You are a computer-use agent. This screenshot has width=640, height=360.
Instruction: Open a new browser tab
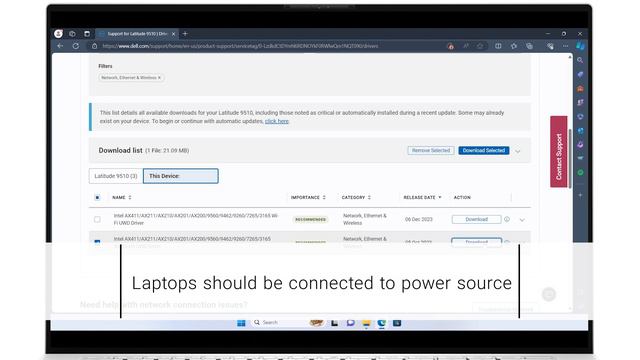coord(185,34)
